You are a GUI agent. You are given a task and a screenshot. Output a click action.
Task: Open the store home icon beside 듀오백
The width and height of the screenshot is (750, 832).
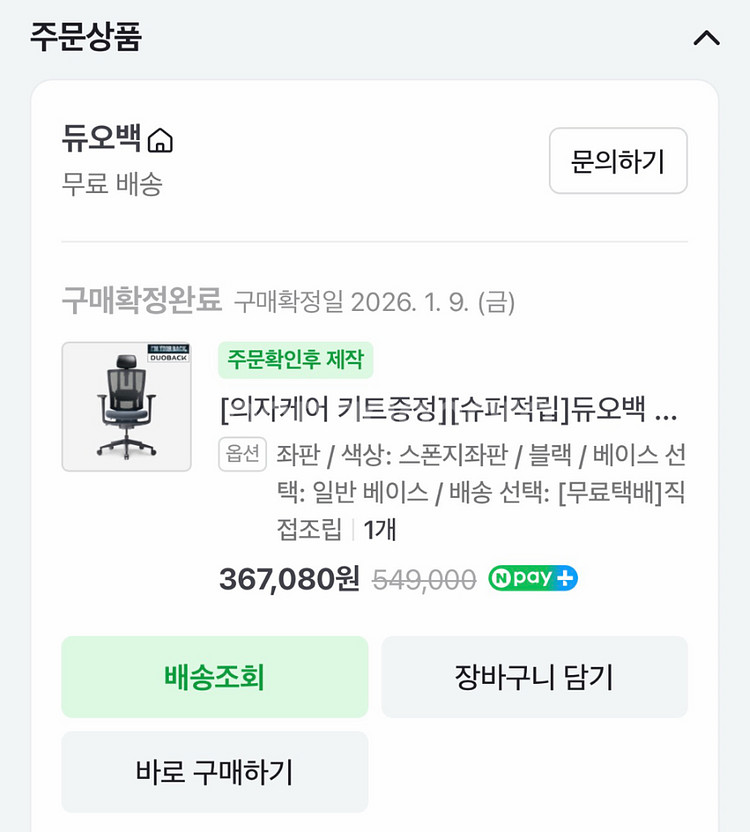click(160, 141)
